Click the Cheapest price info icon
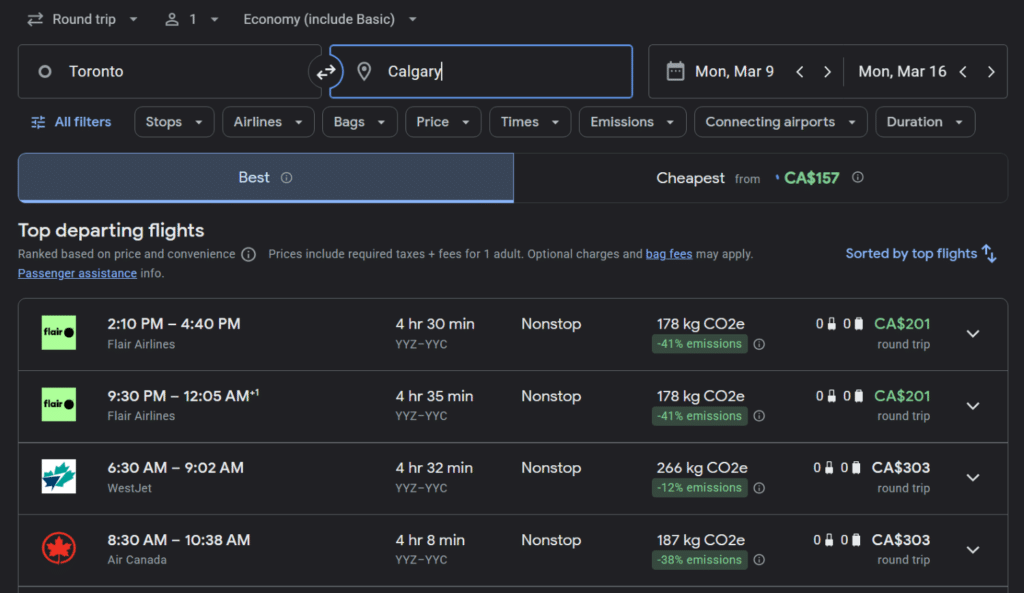 pyautogui.click(x=857, y=178)
